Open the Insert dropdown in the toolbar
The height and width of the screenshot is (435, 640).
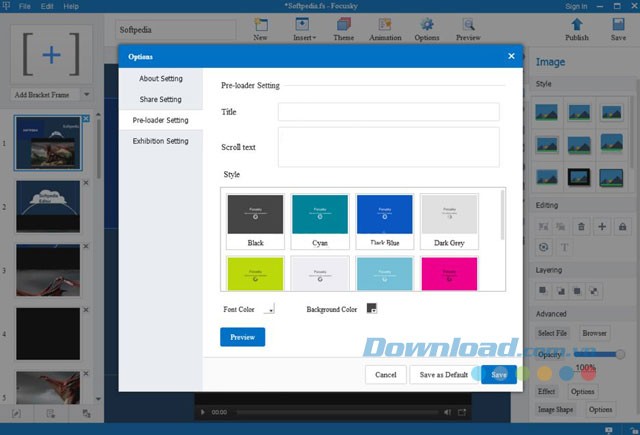point(305,26)
